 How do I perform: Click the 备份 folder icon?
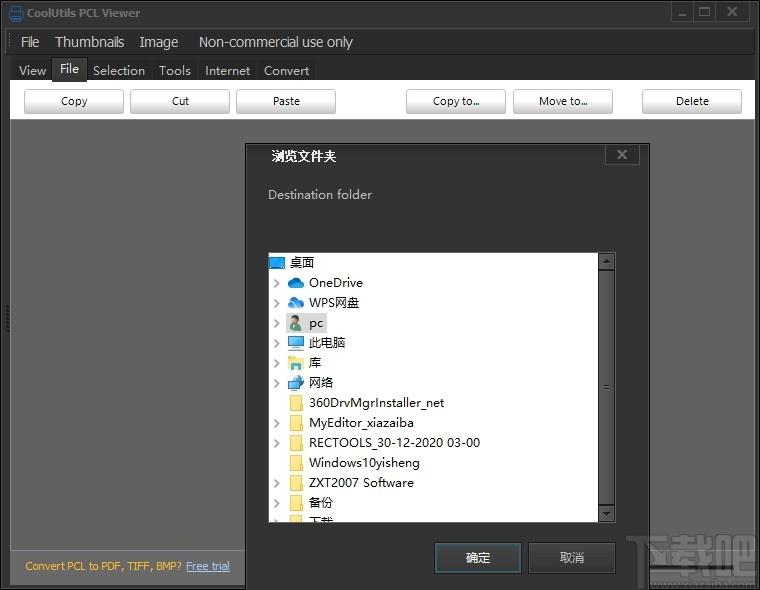[296, 503]
